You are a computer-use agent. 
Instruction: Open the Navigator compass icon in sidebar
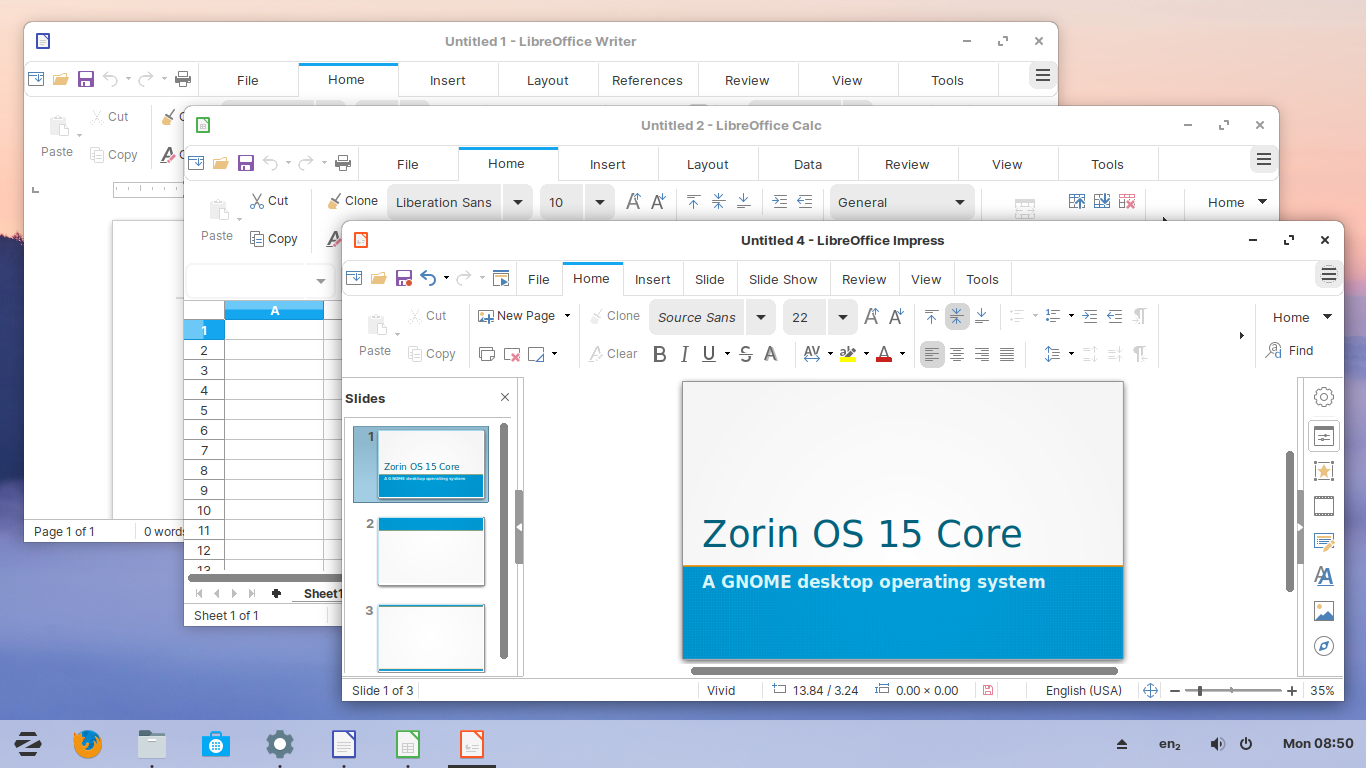point(1324,645)
